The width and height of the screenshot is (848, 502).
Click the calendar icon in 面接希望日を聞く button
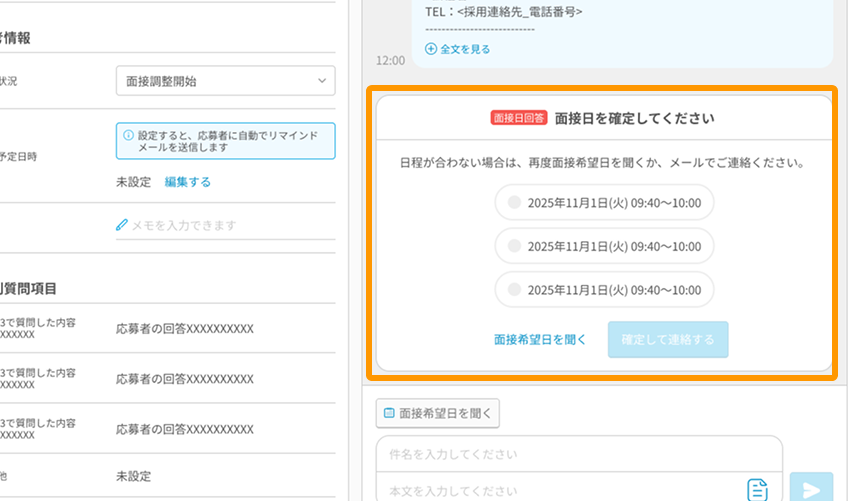click(x=389, y=413)
